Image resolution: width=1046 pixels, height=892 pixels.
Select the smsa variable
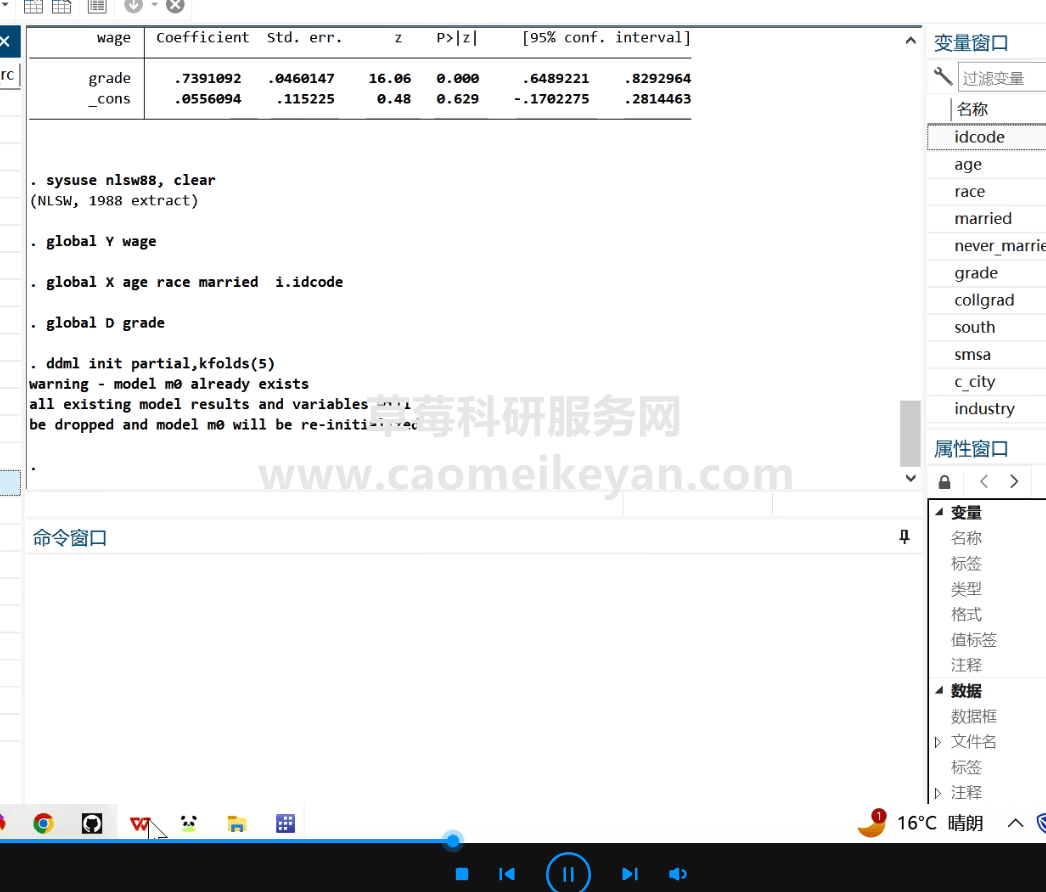click(x=987, y=354)
